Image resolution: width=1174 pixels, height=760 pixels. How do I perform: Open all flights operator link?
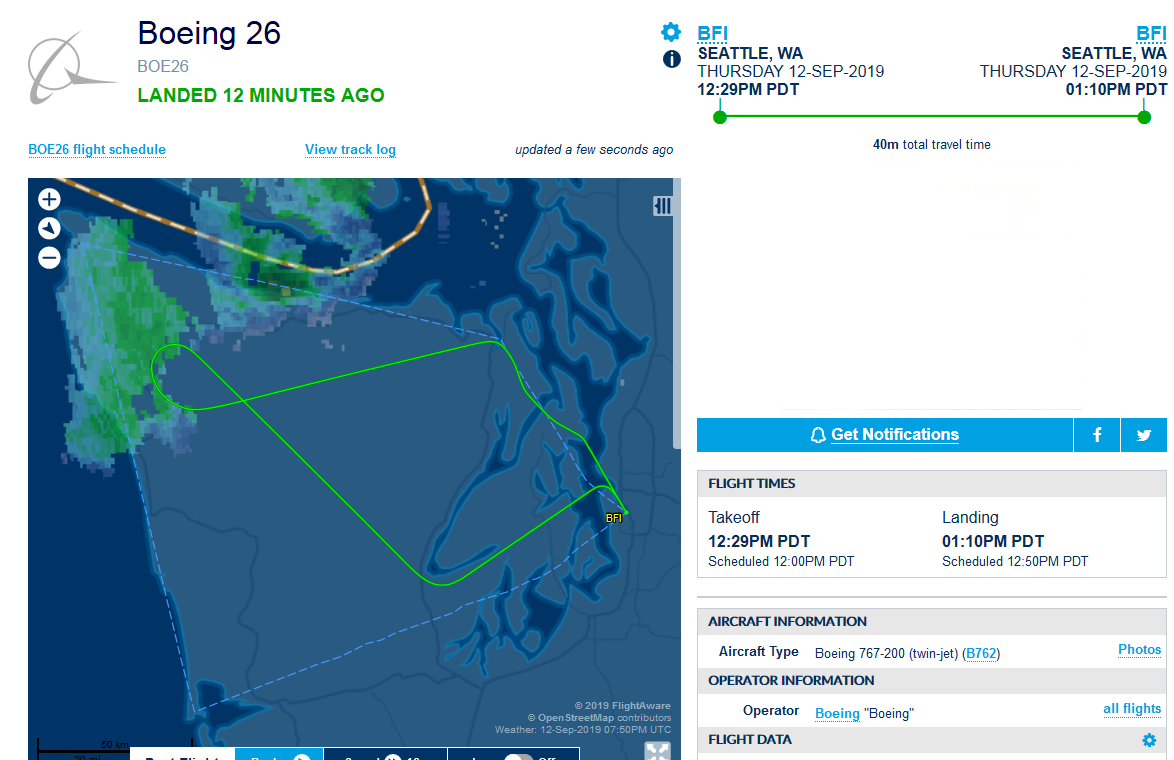(1132, 709)
